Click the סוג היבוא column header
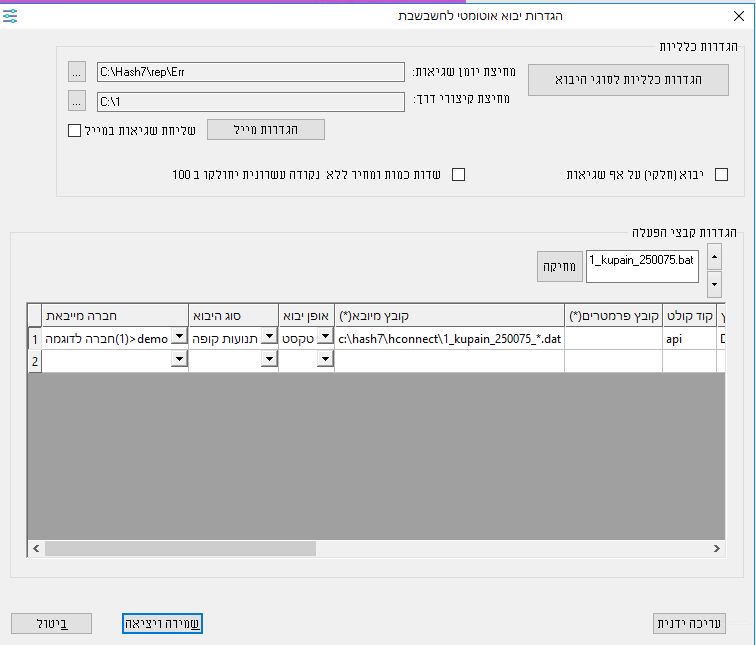Viewport: 756px width, 645px height. tap(233, 316)
